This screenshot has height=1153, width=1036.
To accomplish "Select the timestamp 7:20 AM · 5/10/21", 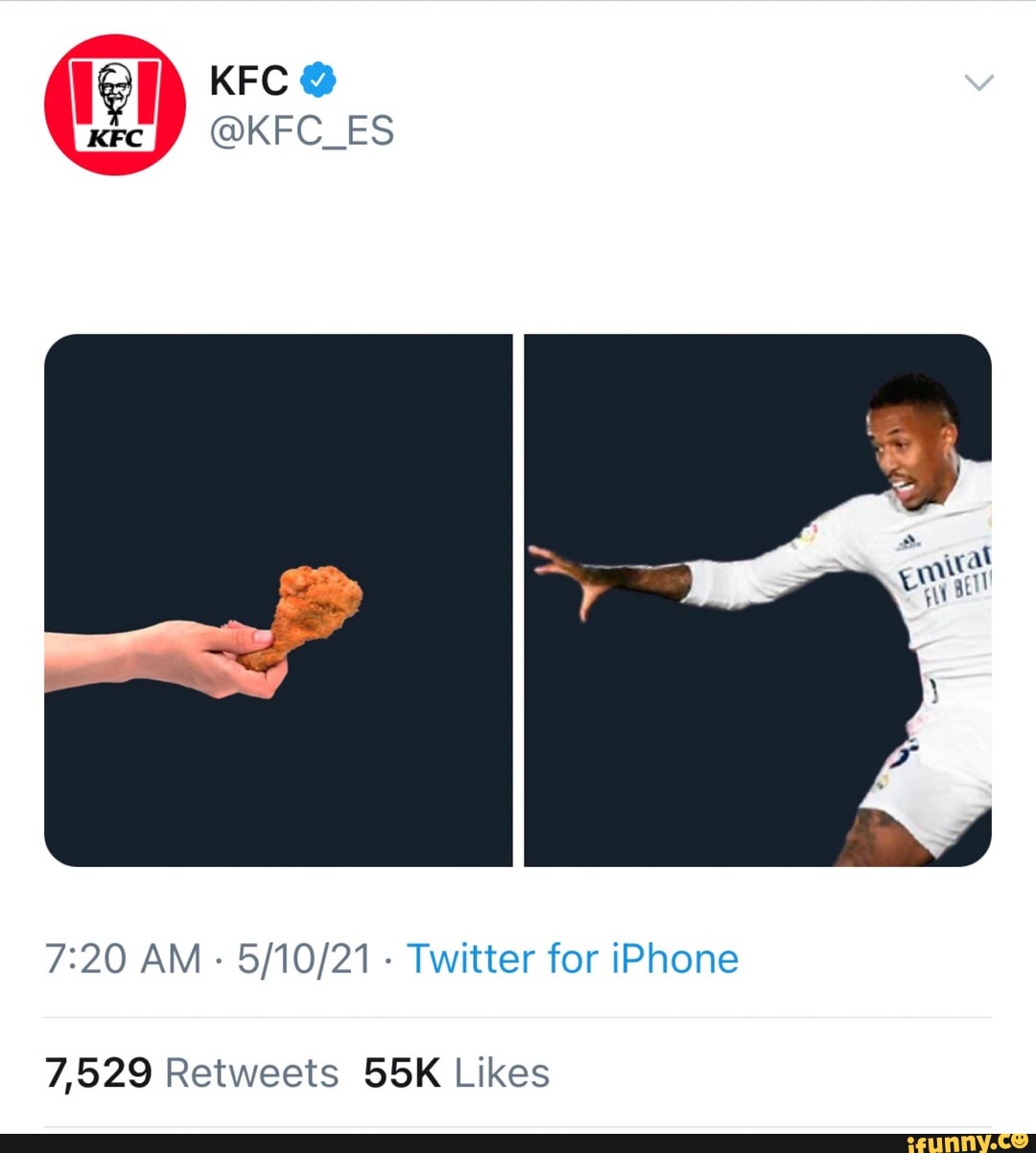I will coord(209,957).
